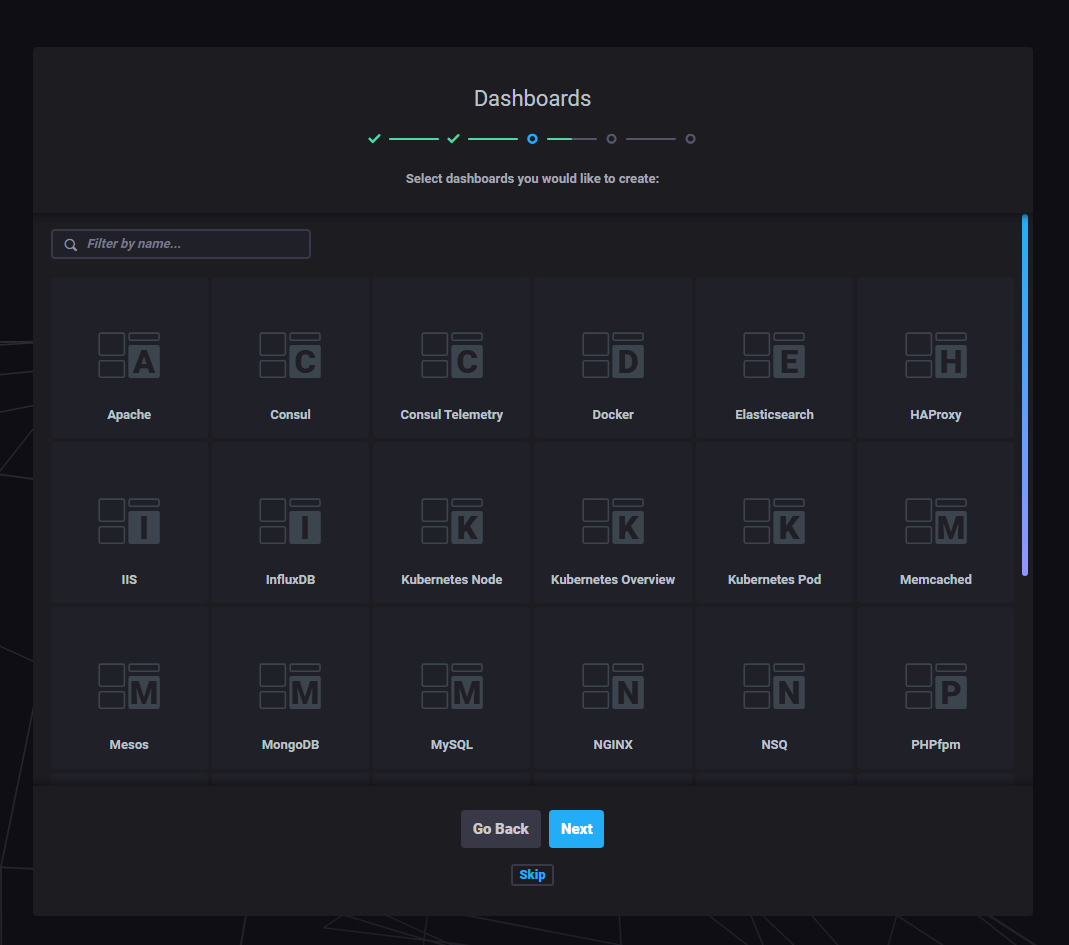Click the Apache label text
1069x945 pixels.
tap(129, 415)
